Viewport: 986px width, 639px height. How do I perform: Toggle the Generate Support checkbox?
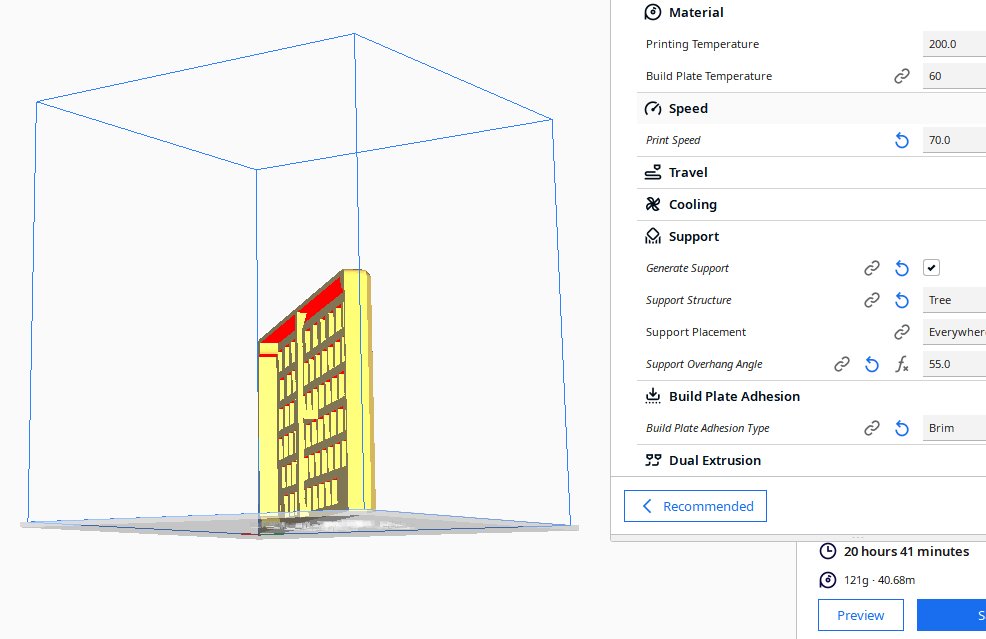point(931,268)
